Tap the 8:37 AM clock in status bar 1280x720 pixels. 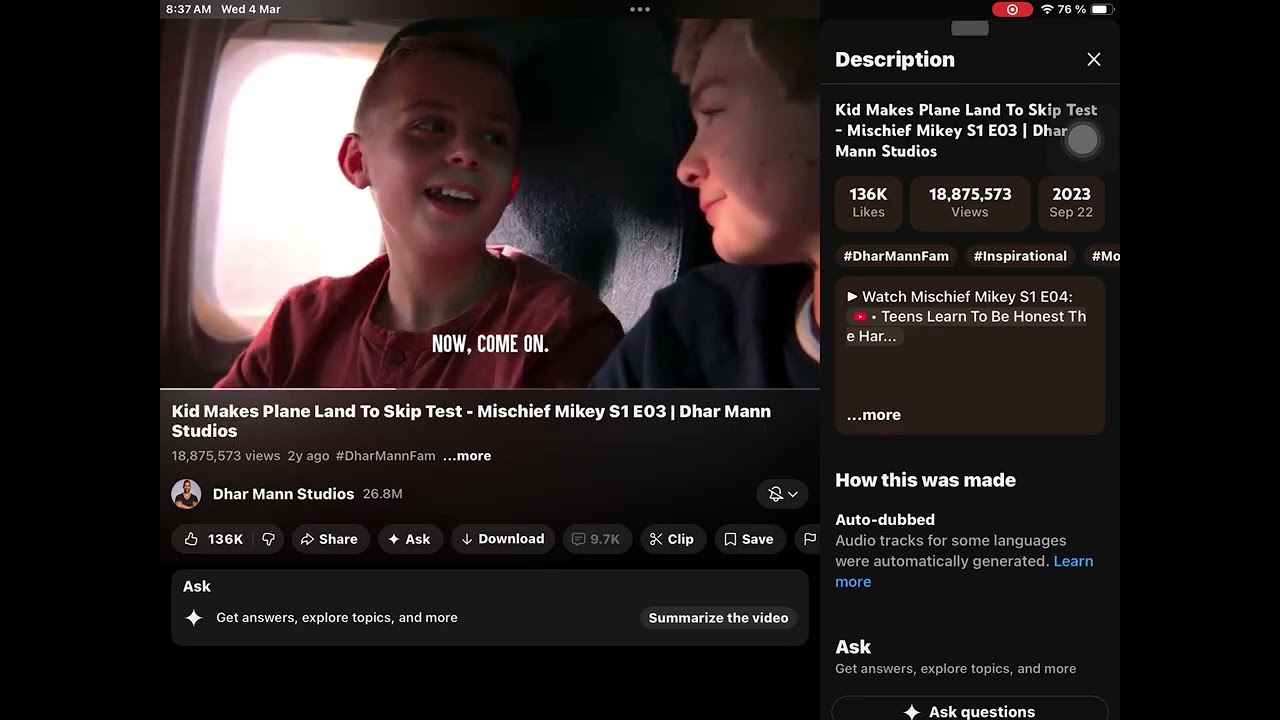[189, 9]
